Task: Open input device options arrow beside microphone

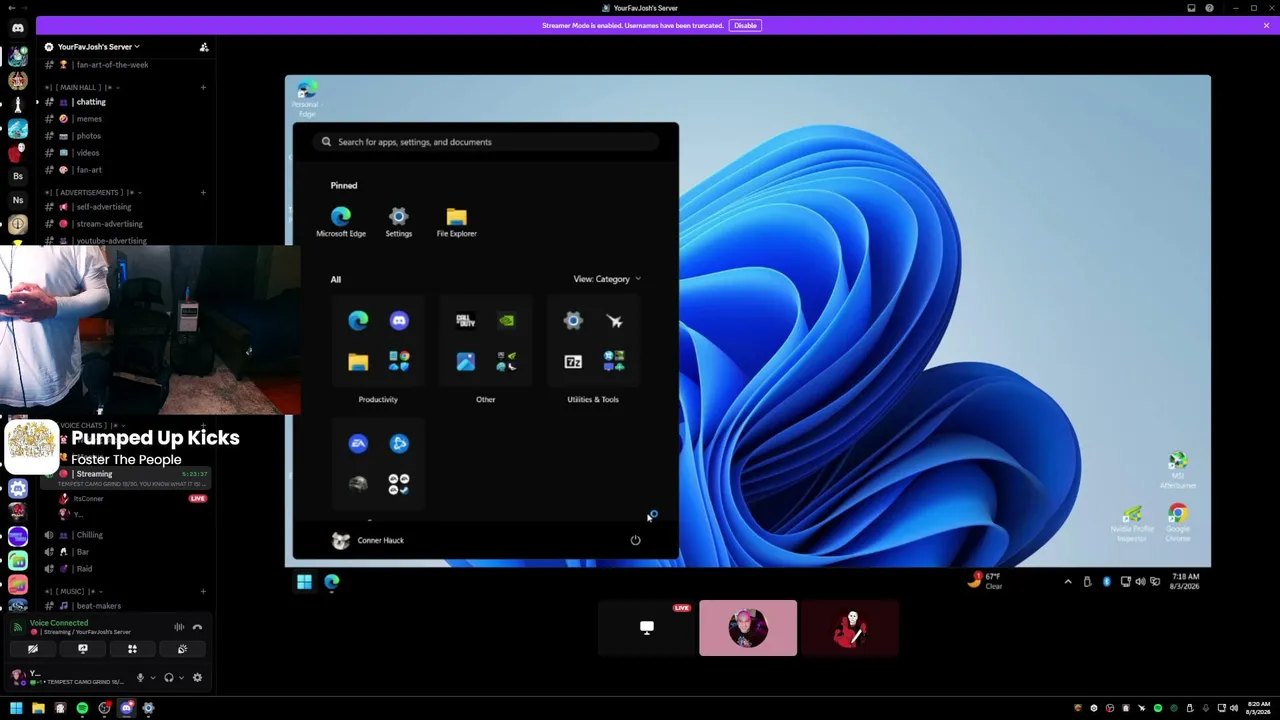Action: tap(152, 678)
